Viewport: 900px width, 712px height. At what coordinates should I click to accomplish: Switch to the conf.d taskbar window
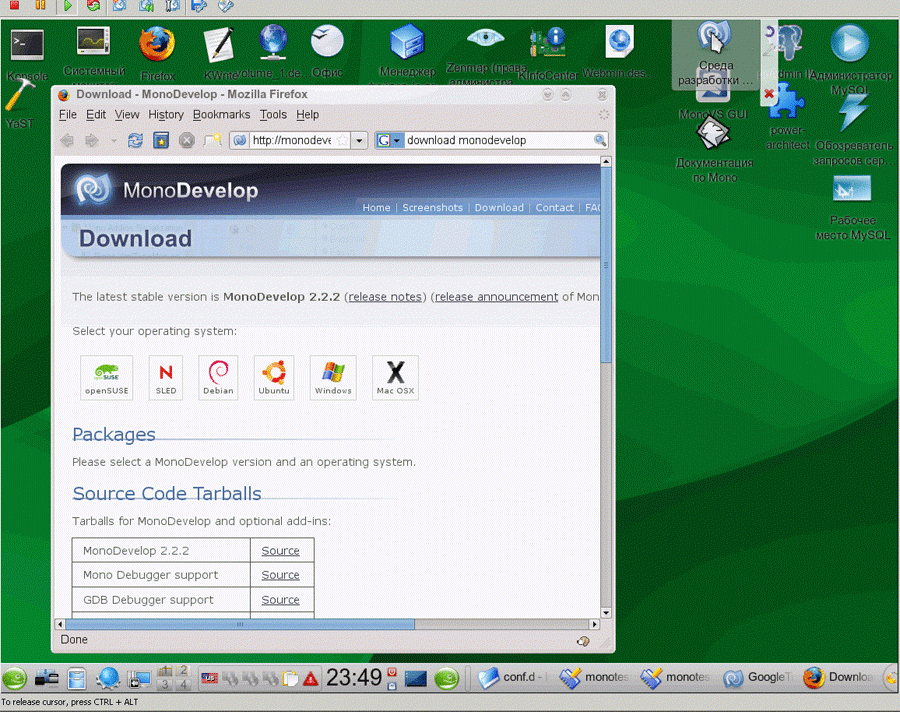510,678
